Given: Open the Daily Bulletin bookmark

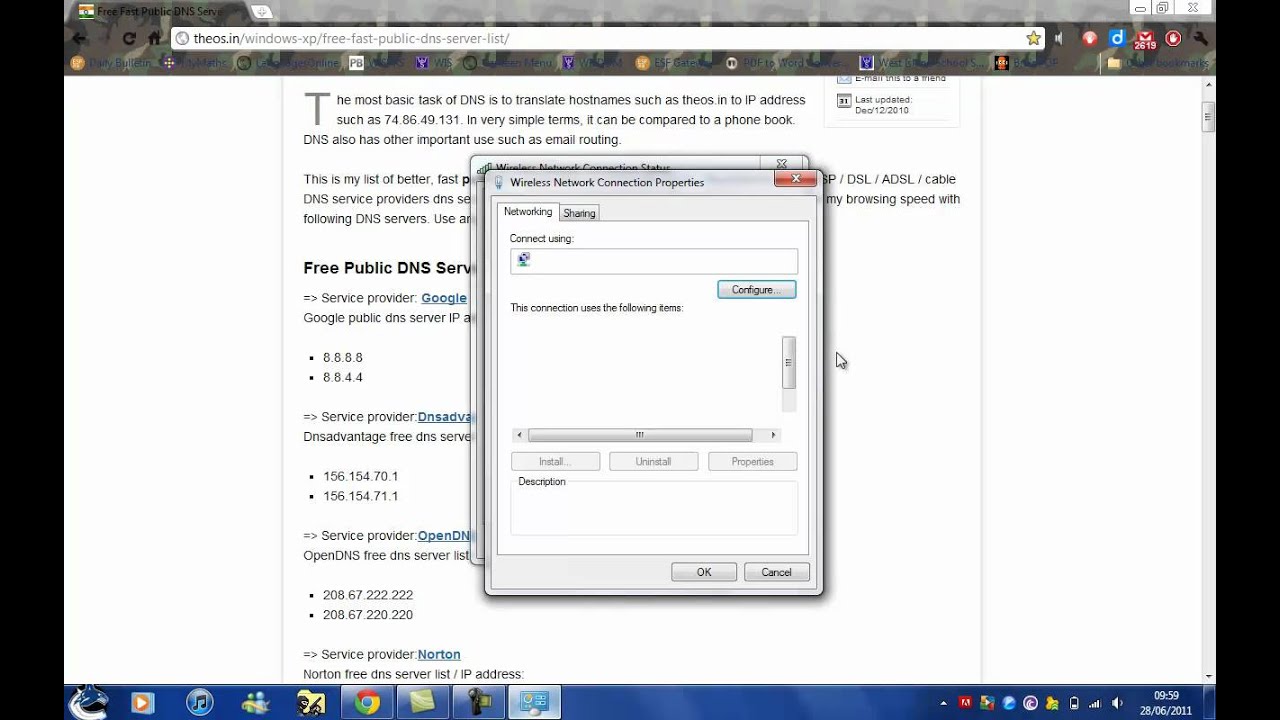Looking at the screenshot, I should 111,63.
